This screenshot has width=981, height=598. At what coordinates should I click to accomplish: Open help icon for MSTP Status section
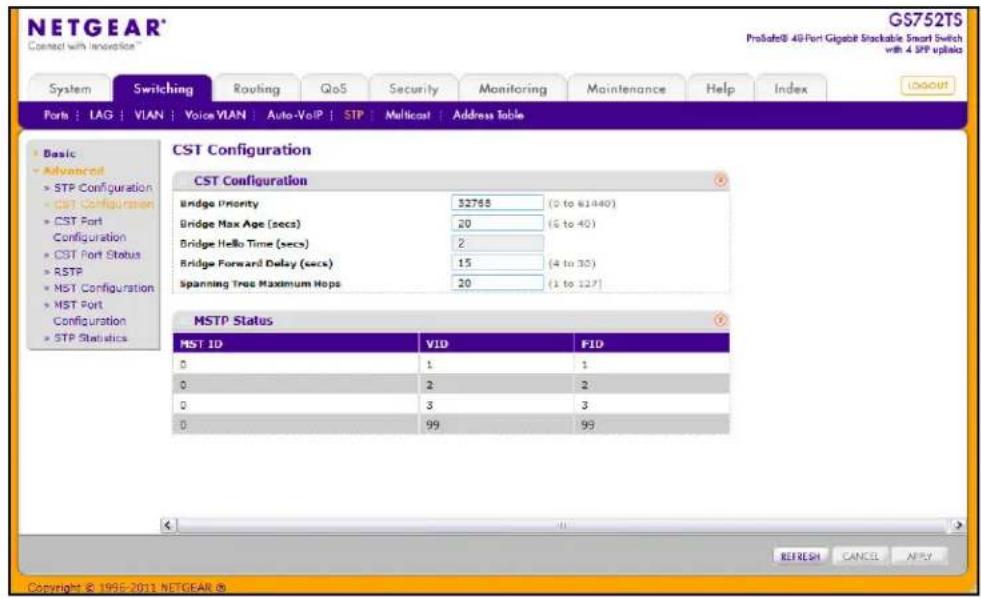pyautogui.click(x=721, y=320)
